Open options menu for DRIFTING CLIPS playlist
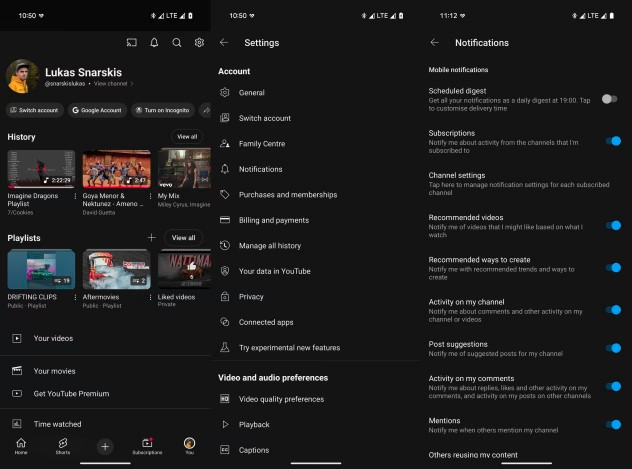 click(x=75, y=297)
